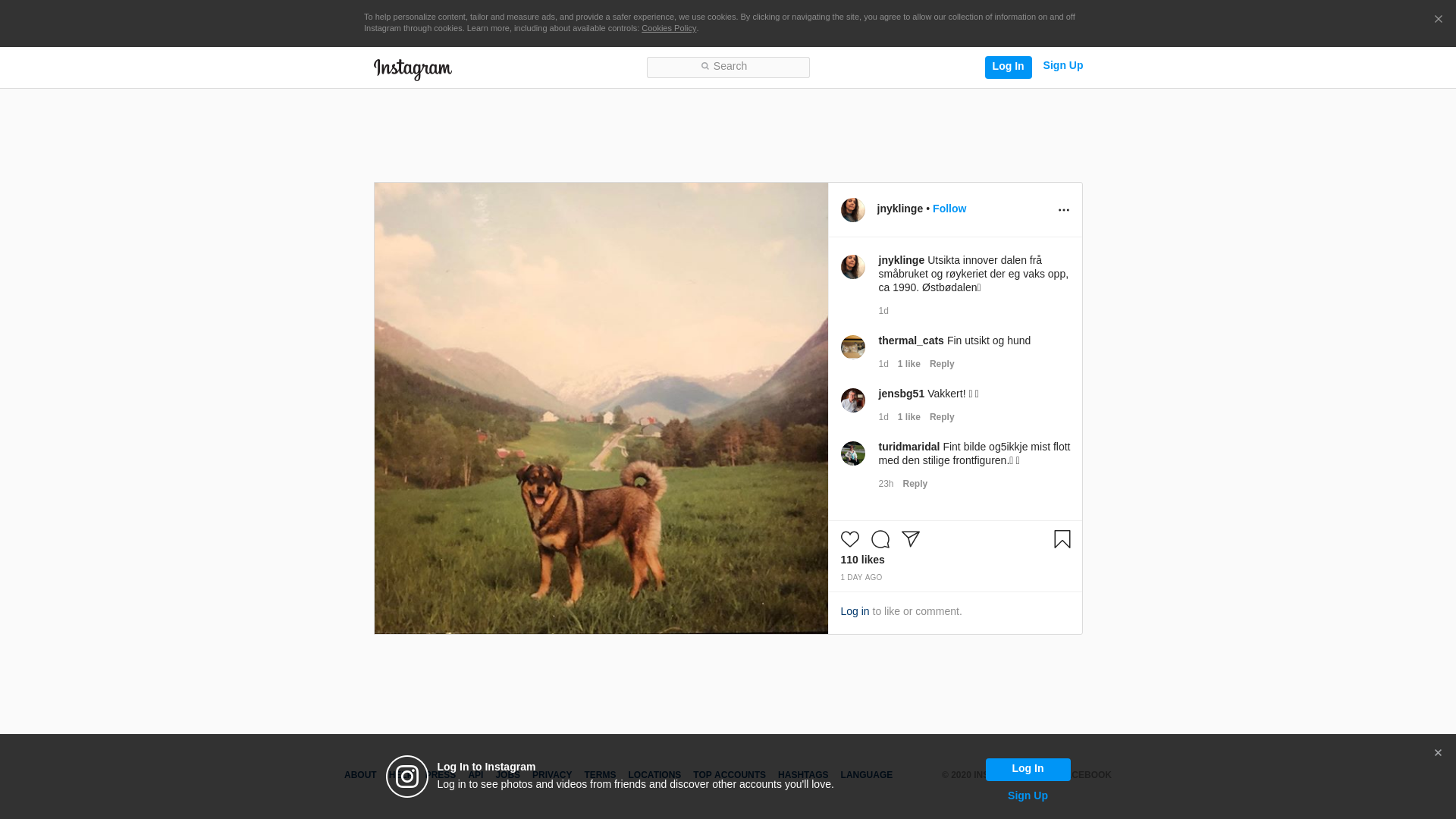
Task: Click the turidmaridal username link
Action: (908, 447)
